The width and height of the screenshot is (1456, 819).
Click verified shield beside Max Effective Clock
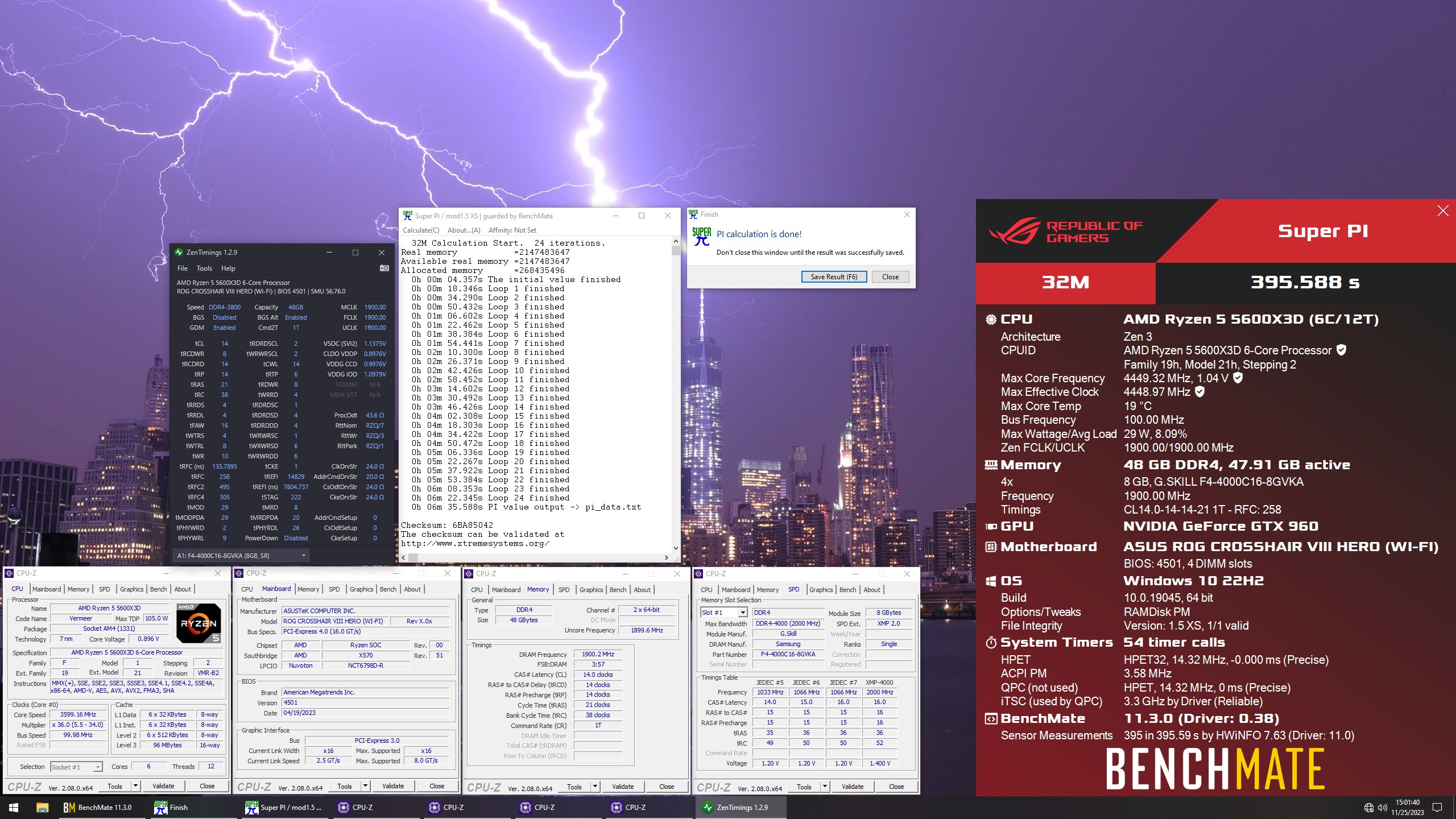coord(1199,391)
